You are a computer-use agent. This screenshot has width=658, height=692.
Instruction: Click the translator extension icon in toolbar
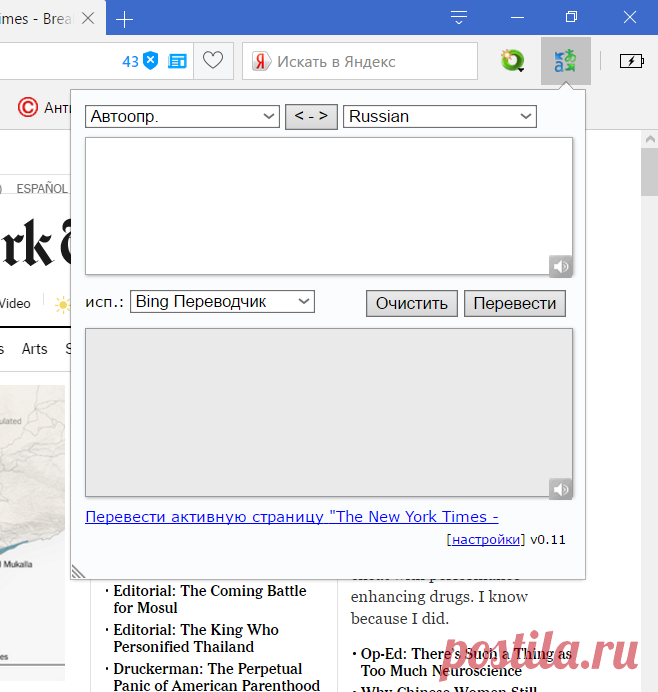[x=565, y=62]
